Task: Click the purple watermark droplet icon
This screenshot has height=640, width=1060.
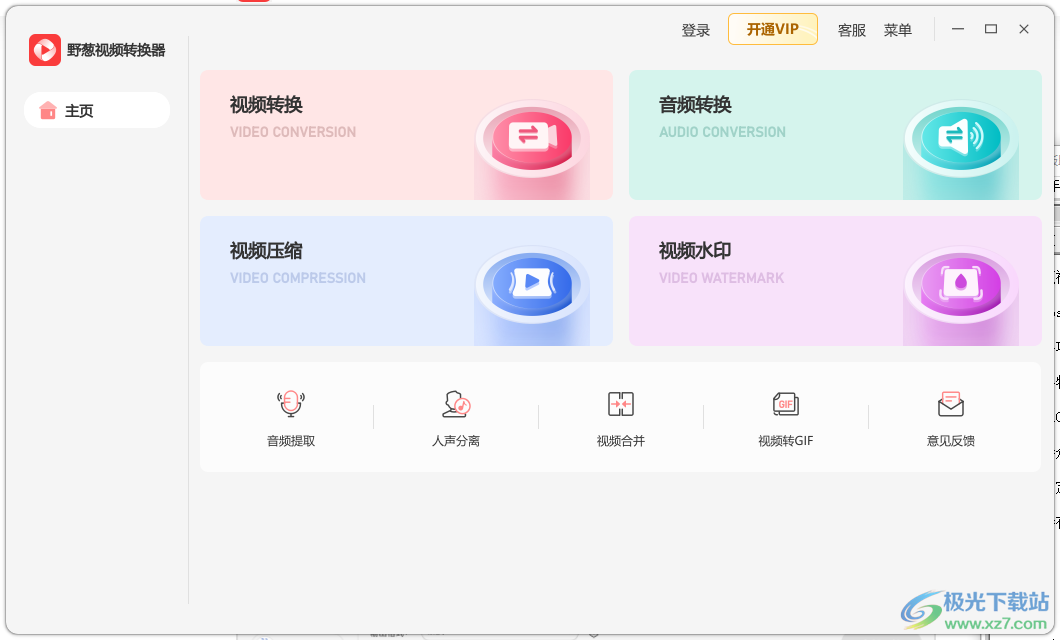Action: coord(961,283)
